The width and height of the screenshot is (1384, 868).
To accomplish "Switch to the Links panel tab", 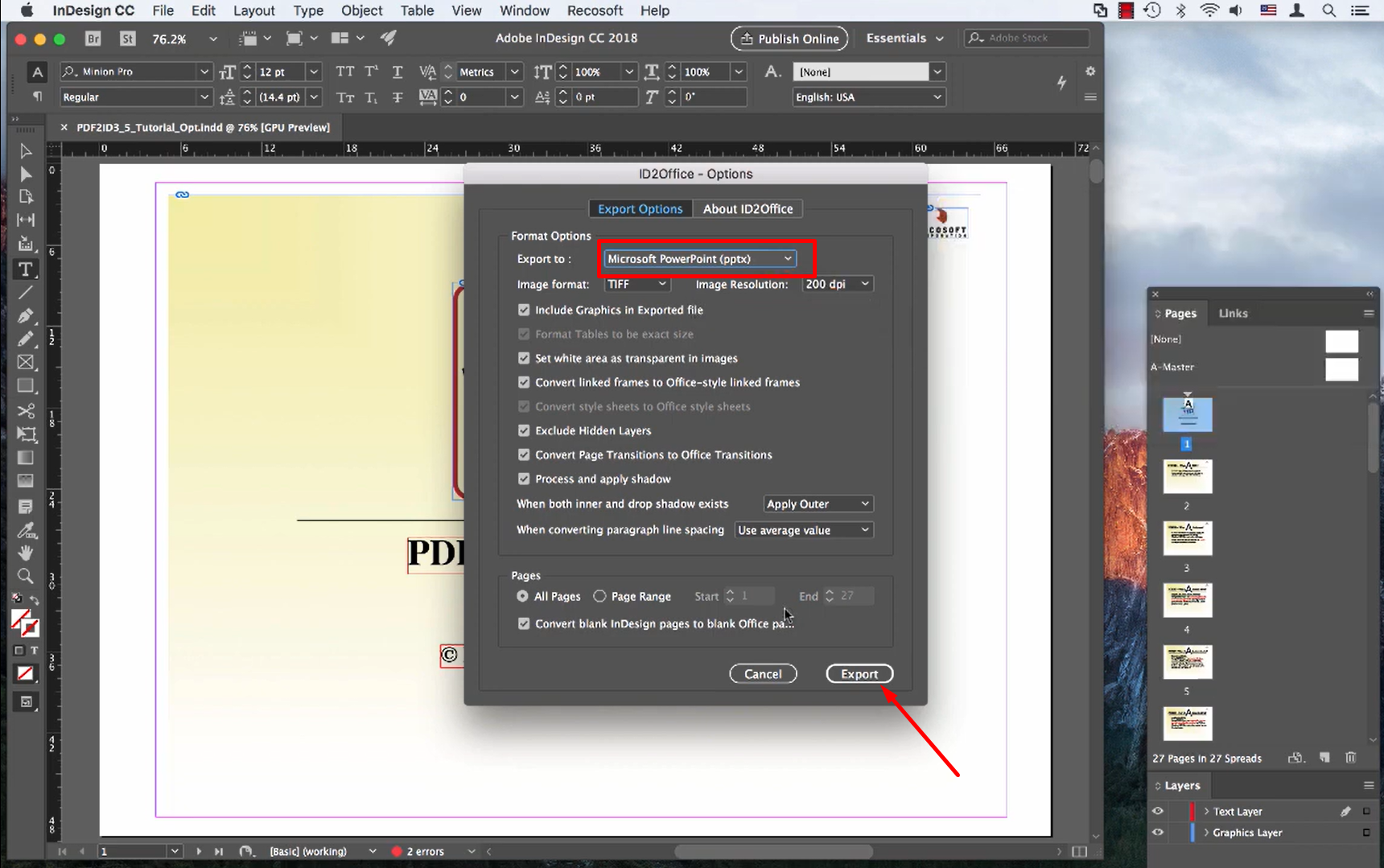I will pos(1233,313).
